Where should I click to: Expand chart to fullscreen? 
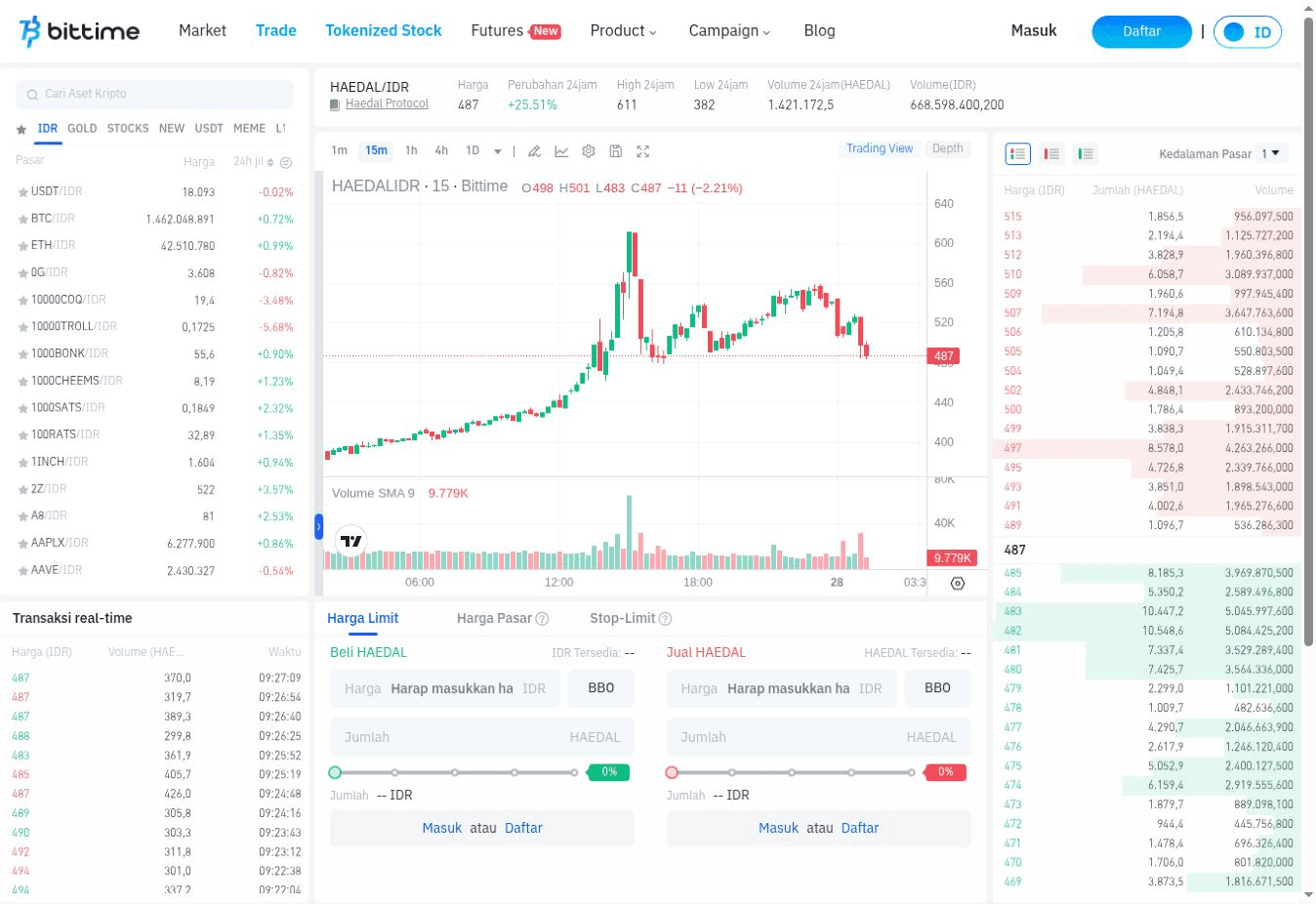[x=642, y=151]
